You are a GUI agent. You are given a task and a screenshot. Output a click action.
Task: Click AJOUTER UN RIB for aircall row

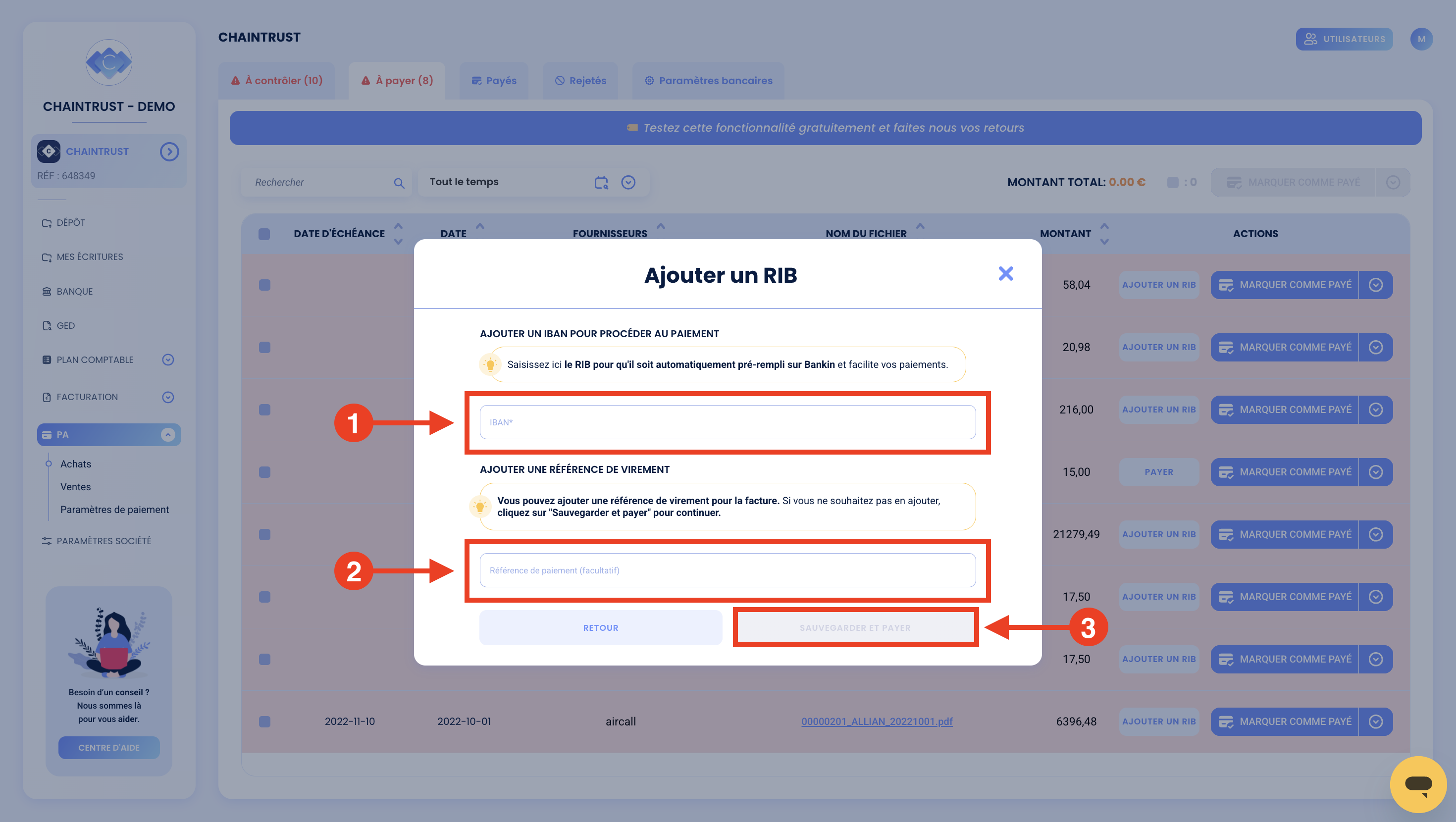pyautogui.click(x=1159, y=721)
